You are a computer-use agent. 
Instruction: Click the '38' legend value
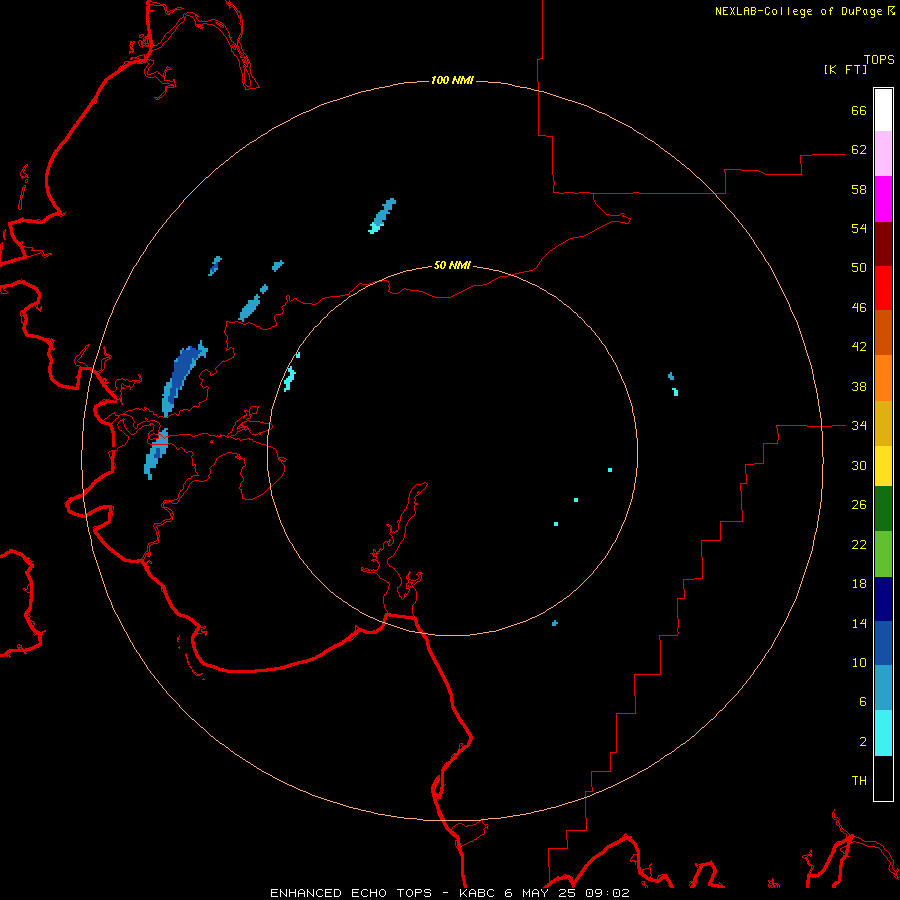pos(859,386)
